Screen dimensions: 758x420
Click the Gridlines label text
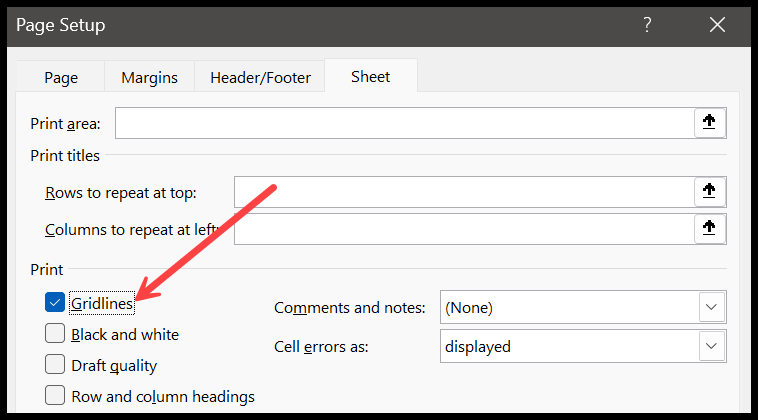[x=102, y=304]
